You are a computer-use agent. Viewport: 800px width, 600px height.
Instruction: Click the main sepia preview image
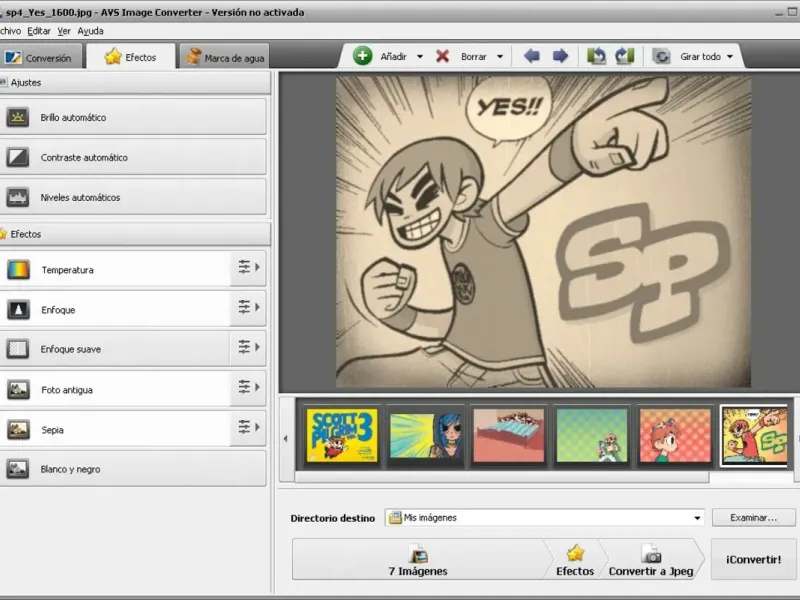(x=543, y=232)
